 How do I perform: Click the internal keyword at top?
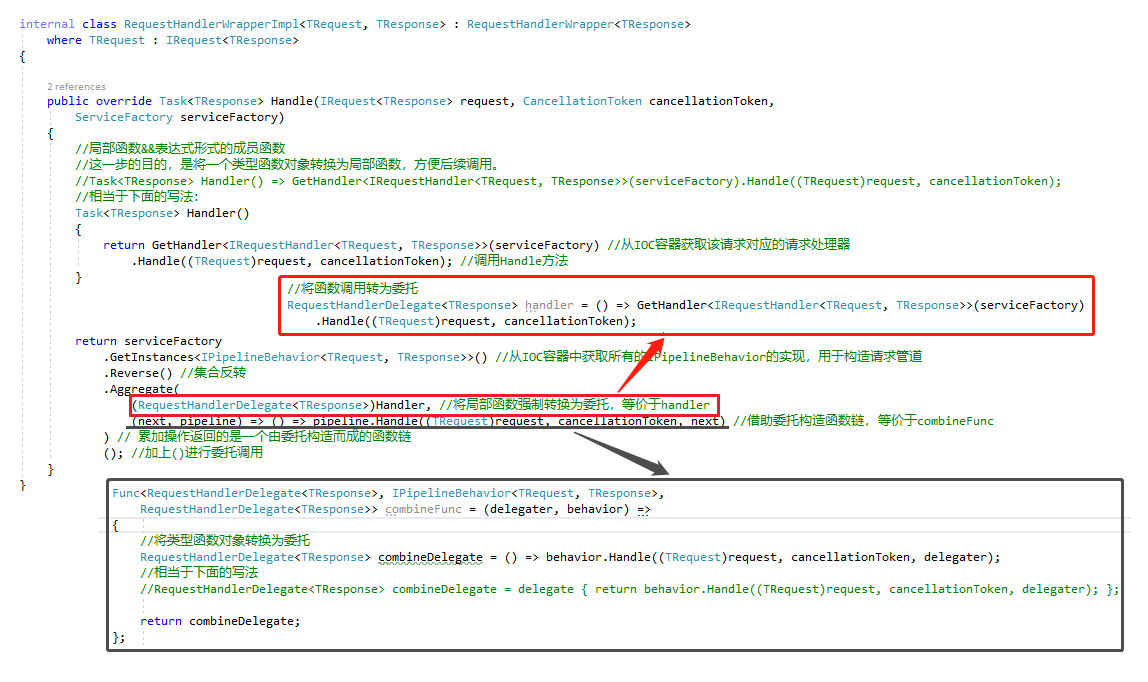click(47, 24)
